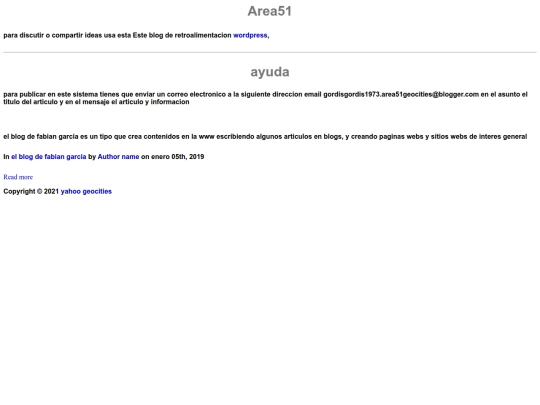Click the date 'enero 05th, 2019'
Viewport: 540px width, 405px height.
tap(178, 157)
